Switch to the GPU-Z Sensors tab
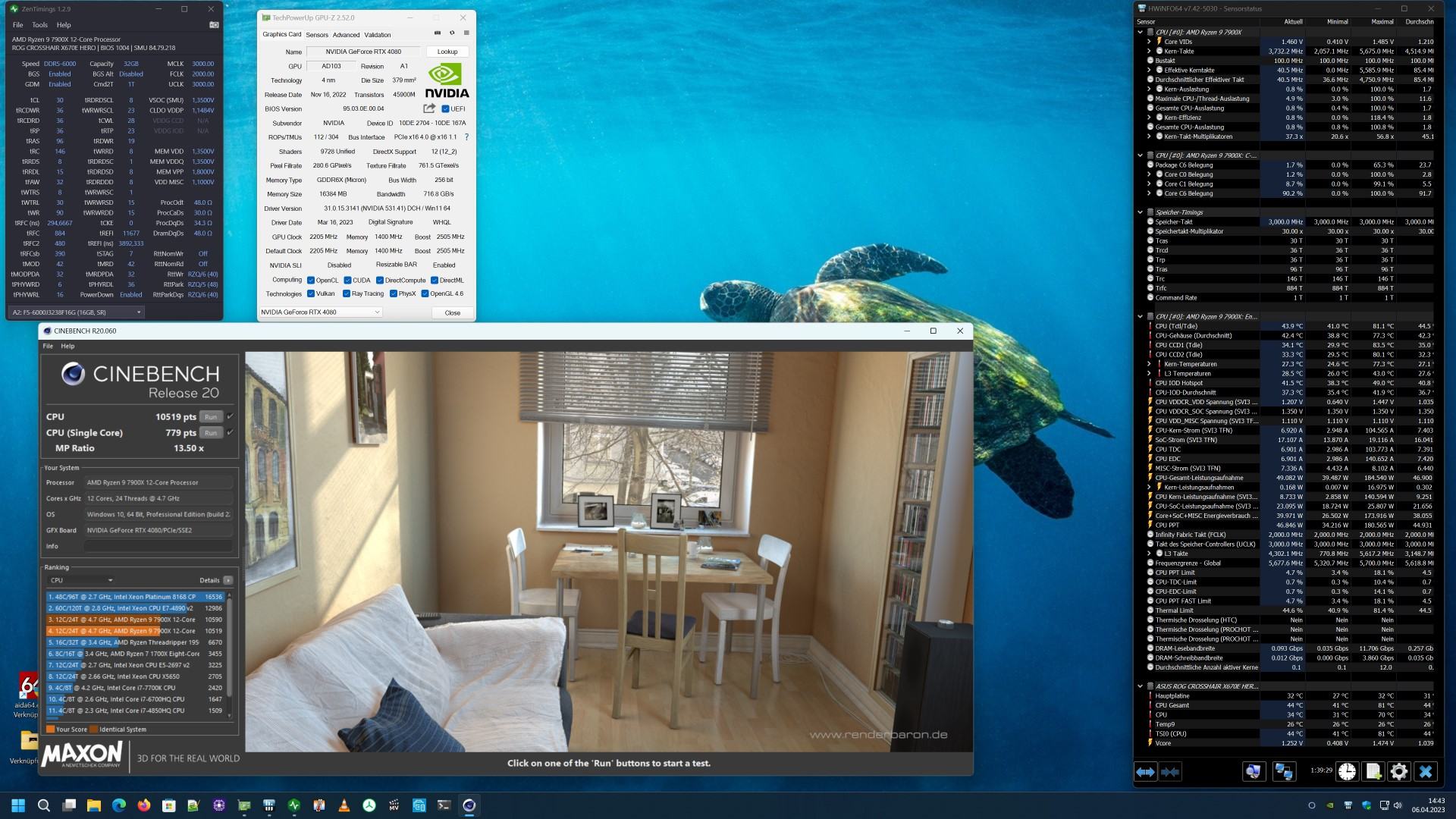This screenshot has height=819, width=1456. [317, 35]
